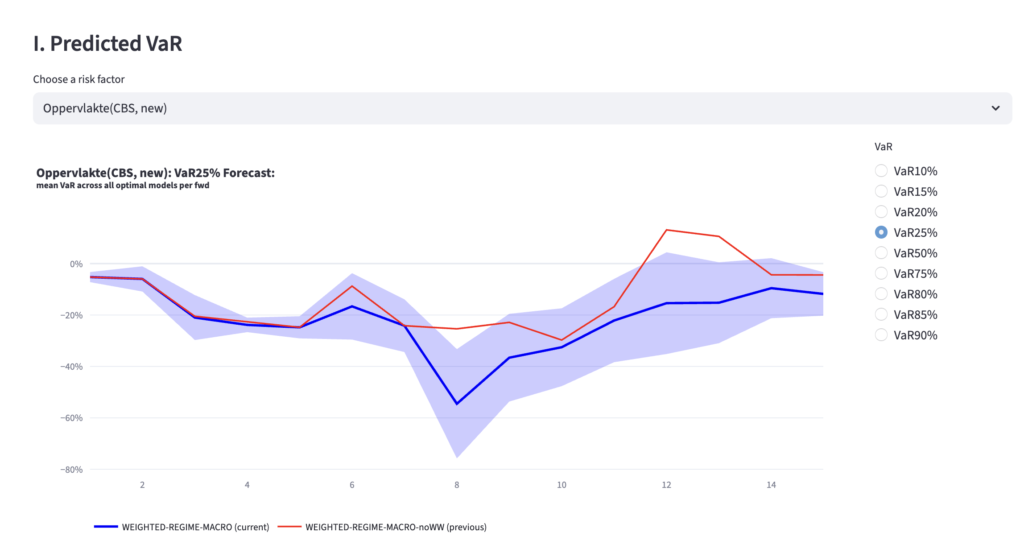Open the risk factor dropdown chevron
Viewport: 1024px width, 545px height.
click(x=995, y=108)
